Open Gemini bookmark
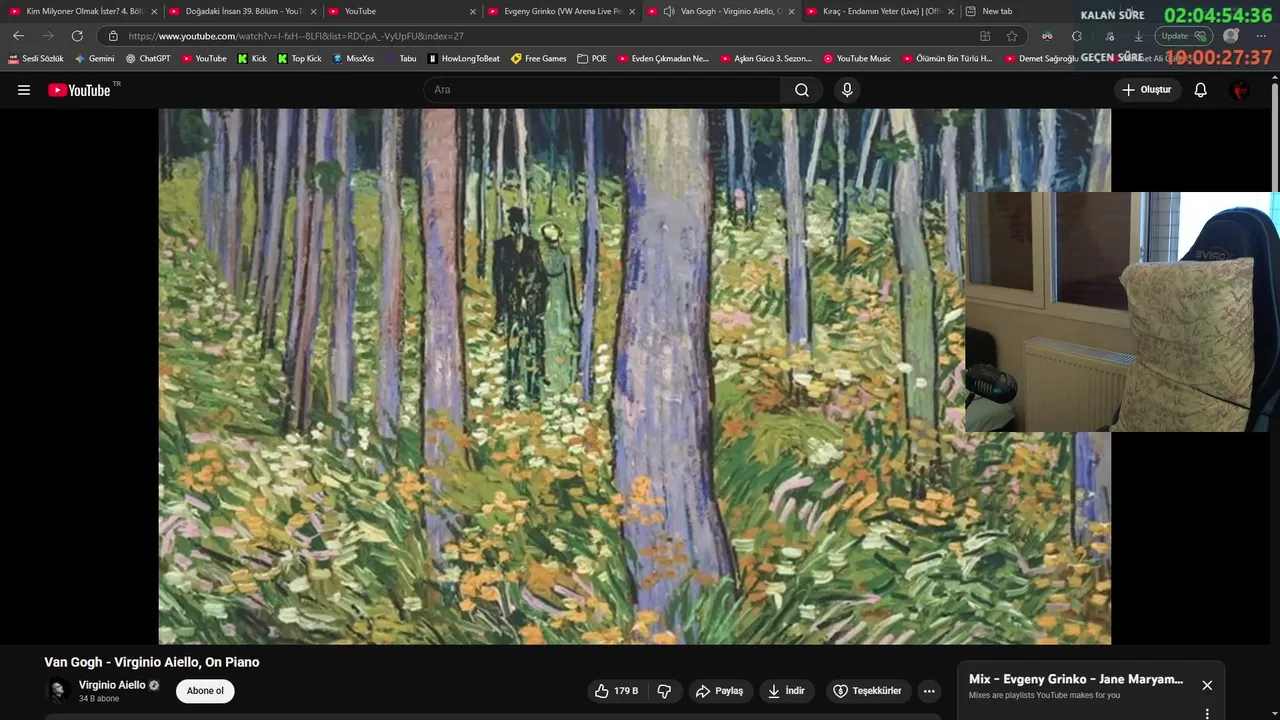Viewport: 1280px width, 720px height. coord(95,59)
